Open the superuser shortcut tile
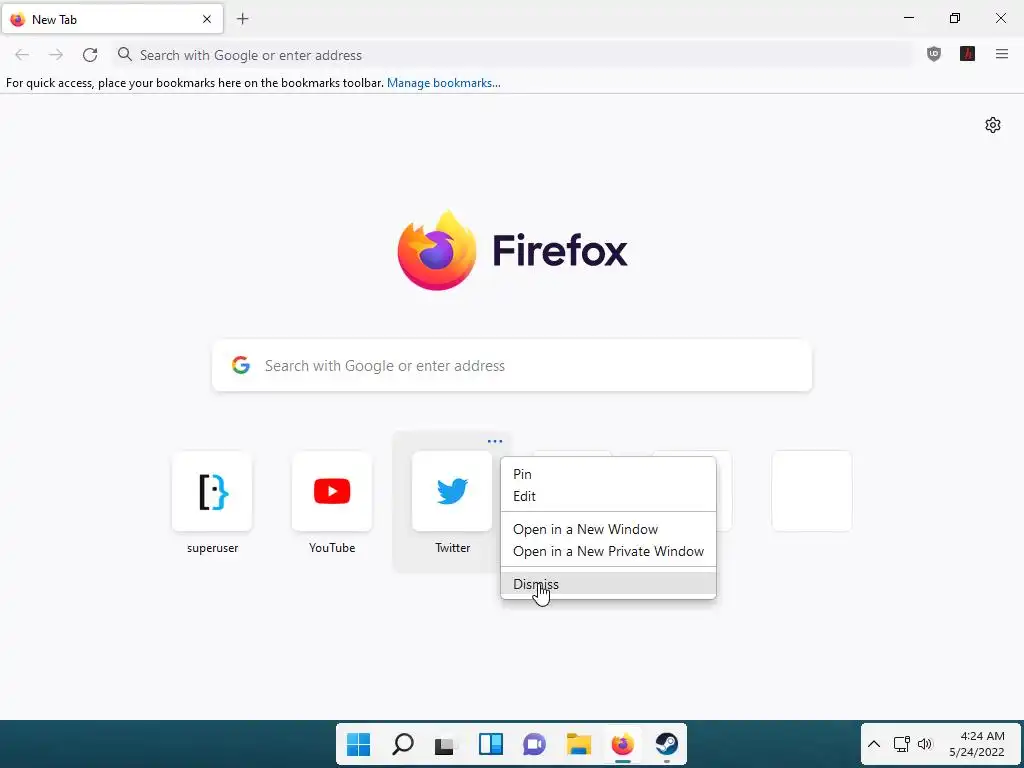The width and height of the screenshot is (1024, 768). click(x=212, y=491)
